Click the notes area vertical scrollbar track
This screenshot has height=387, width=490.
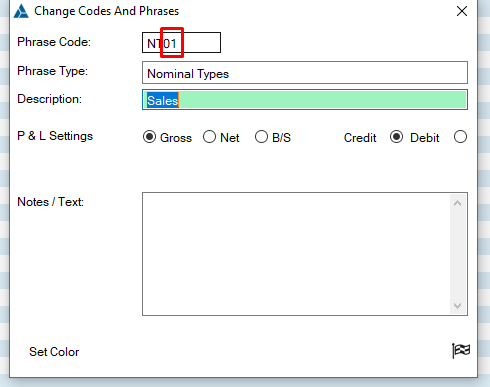(457, 254)
